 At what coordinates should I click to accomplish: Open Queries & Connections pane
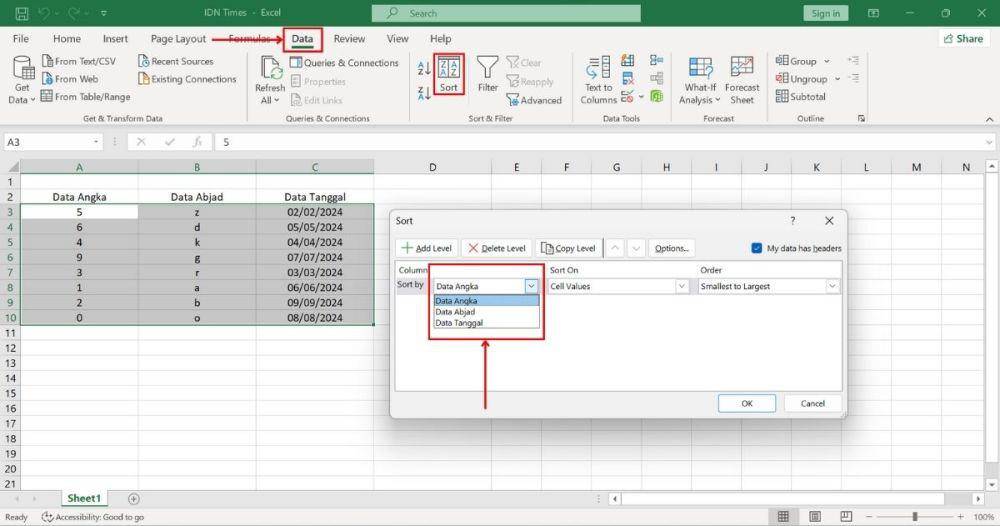point(344,62)
